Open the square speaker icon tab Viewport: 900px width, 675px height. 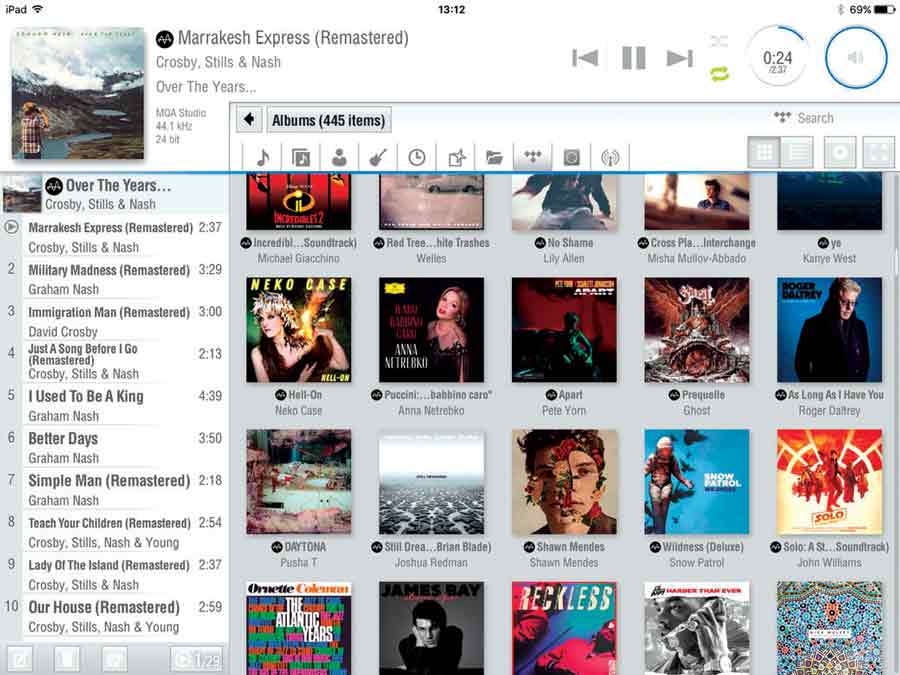click(x=571, y=157)
